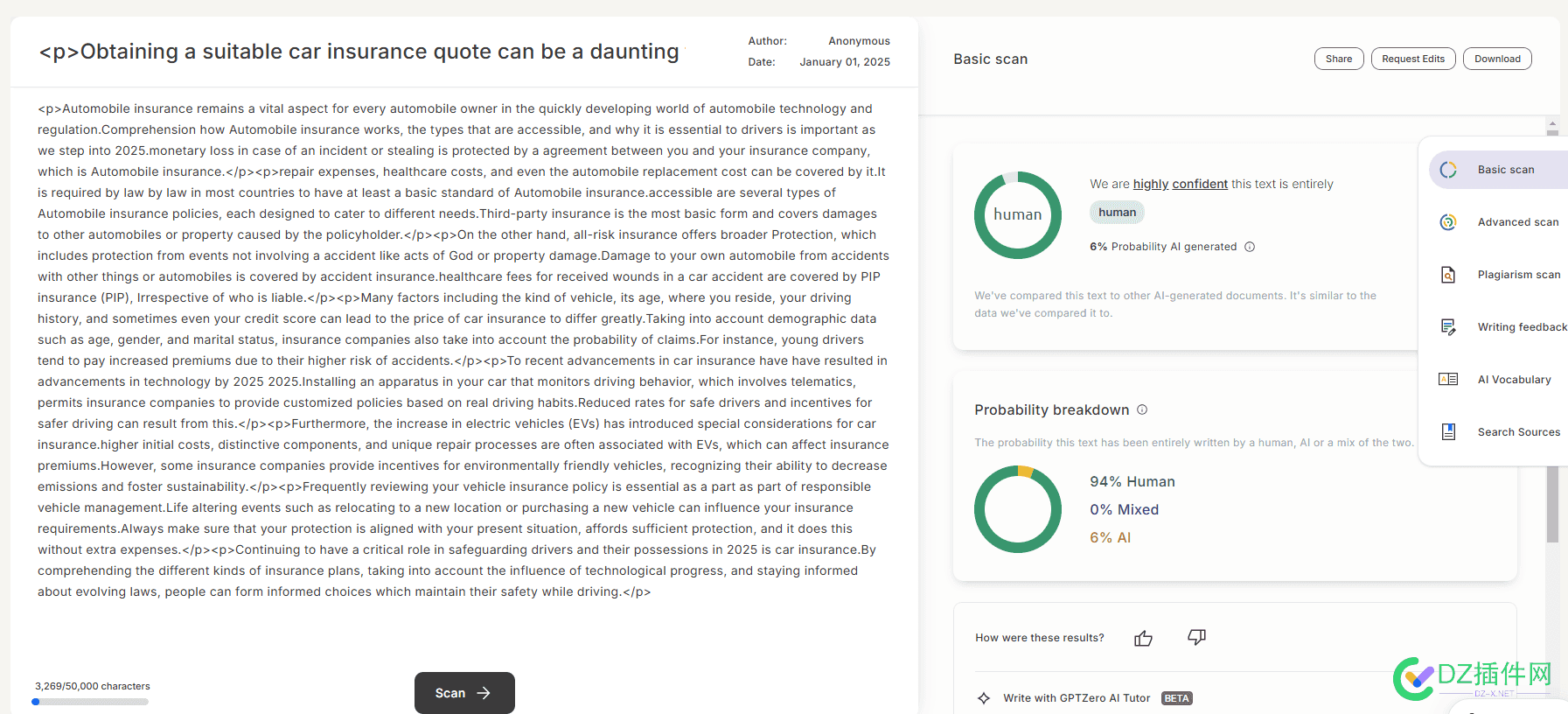This screenshot has width=1568, height=714.
Task: Click the BETA badge
Action: click(1177, 698)
